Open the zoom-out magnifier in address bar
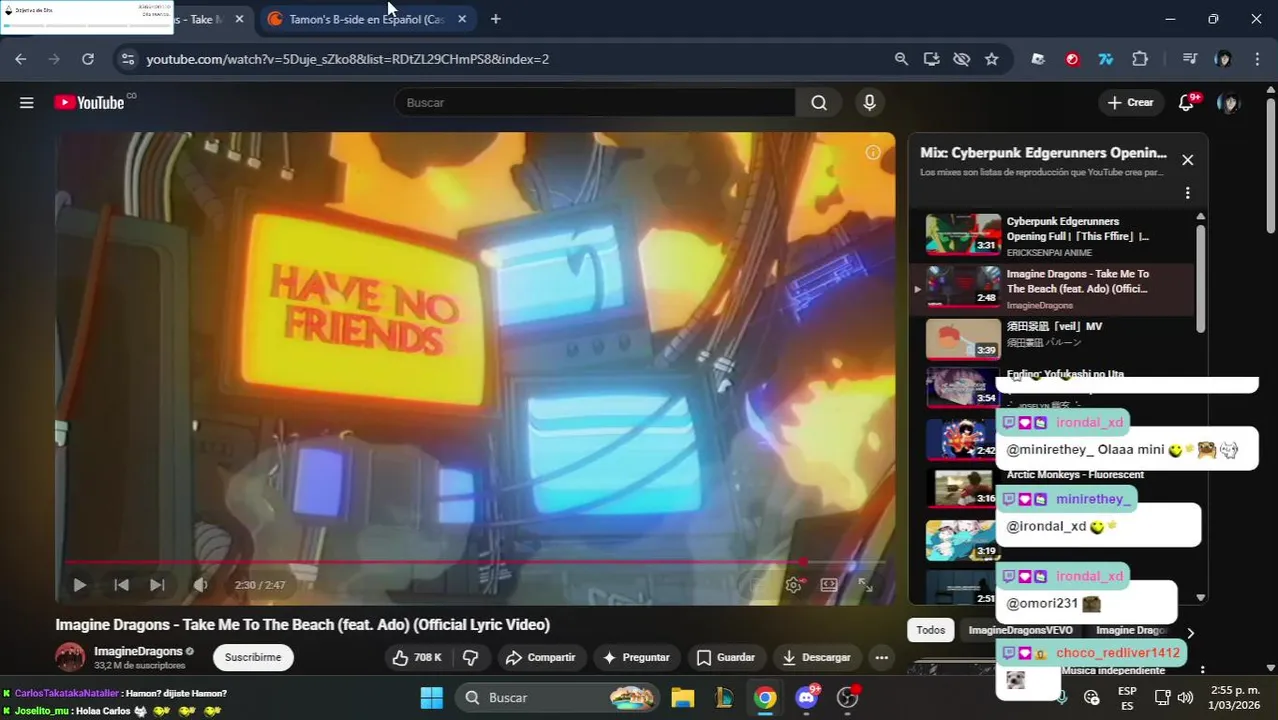 pyautogui.click(x=901, y=59)
